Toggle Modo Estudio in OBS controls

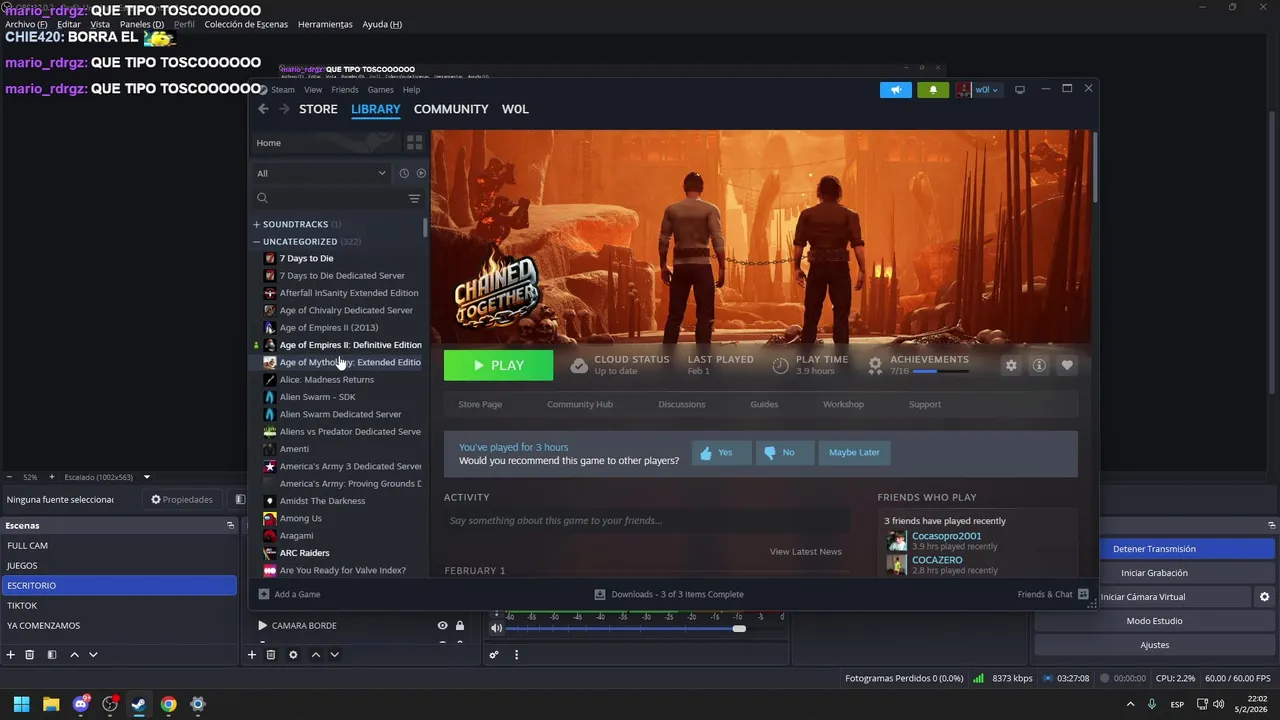(1154, 621)
